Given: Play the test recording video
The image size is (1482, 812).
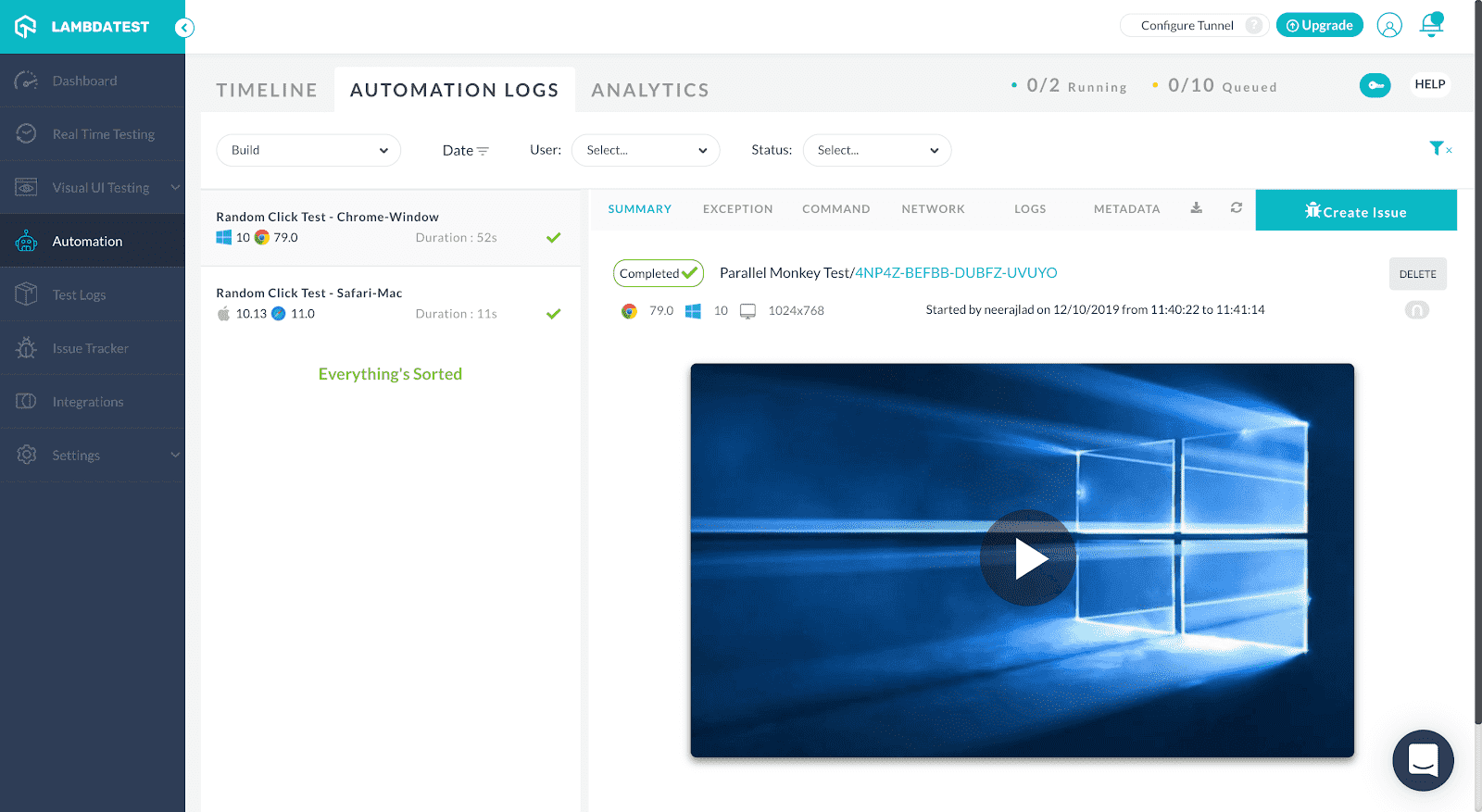Looking at the screenshot, I should click(x=1027, y=558).
